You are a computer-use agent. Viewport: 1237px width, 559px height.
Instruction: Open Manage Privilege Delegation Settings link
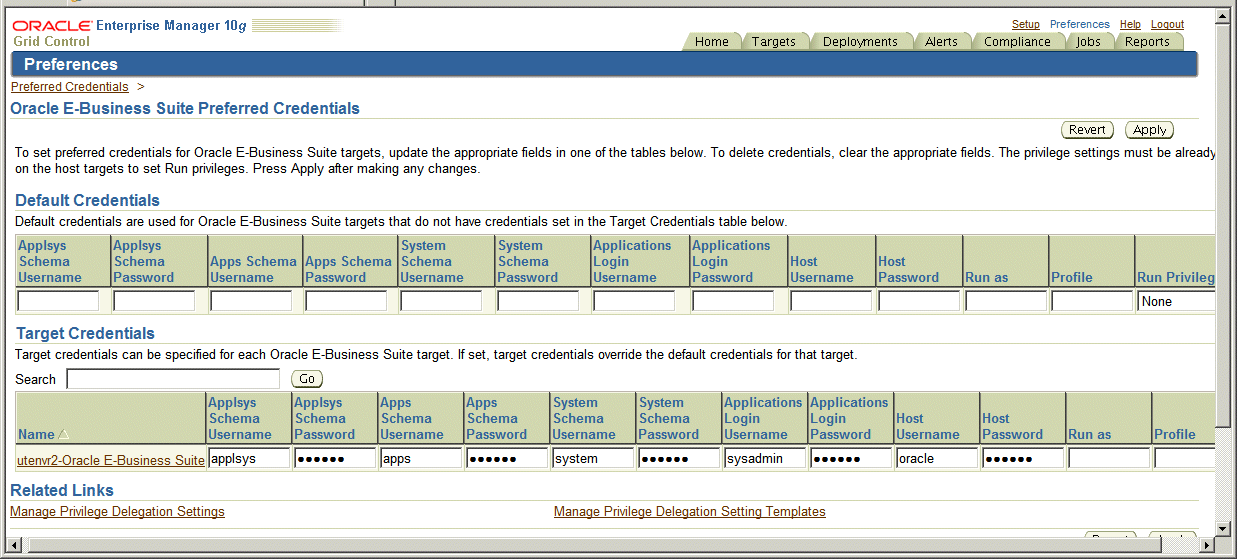[117, 512]
